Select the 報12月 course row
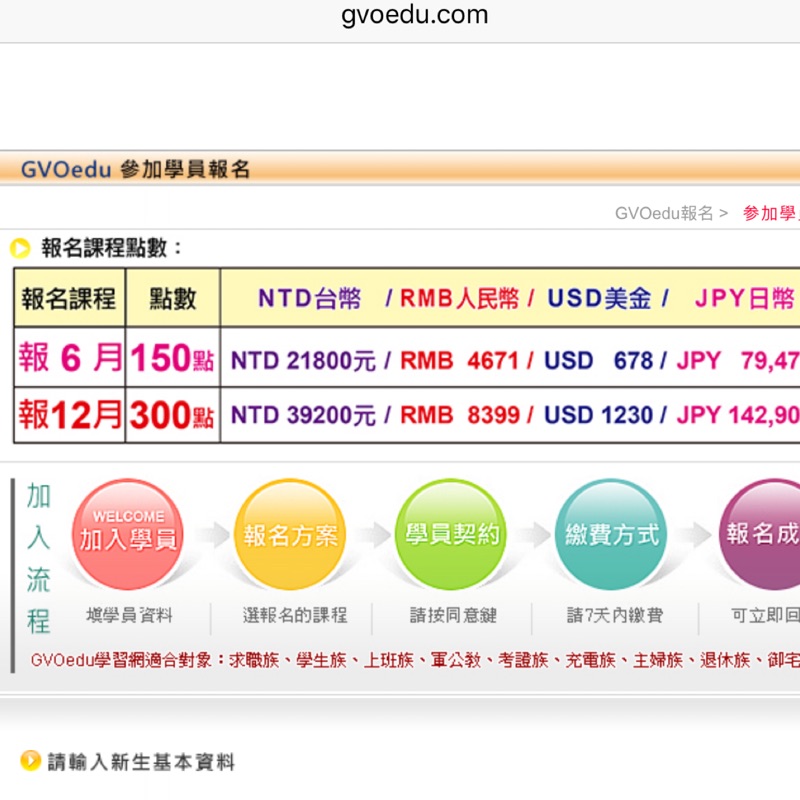Viewport: 800px width, 800px height. tap(69, 415)
